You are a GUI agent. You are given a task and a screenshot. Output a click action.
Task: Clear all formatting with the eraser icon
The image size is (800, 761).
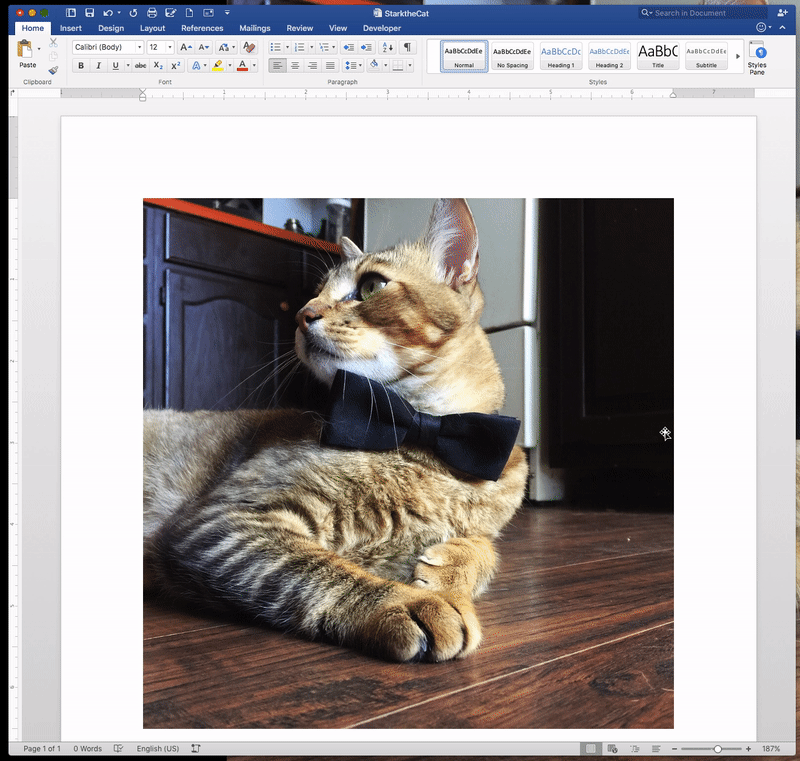coord(247,48)
